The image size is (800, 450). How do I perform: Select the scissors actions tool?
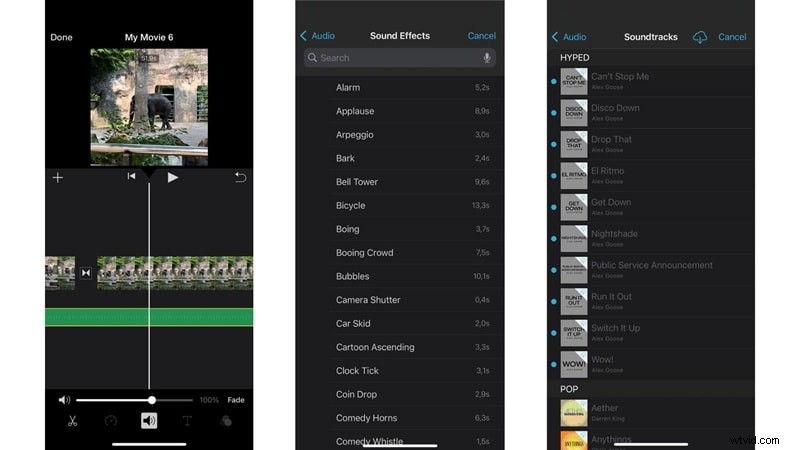72,421
